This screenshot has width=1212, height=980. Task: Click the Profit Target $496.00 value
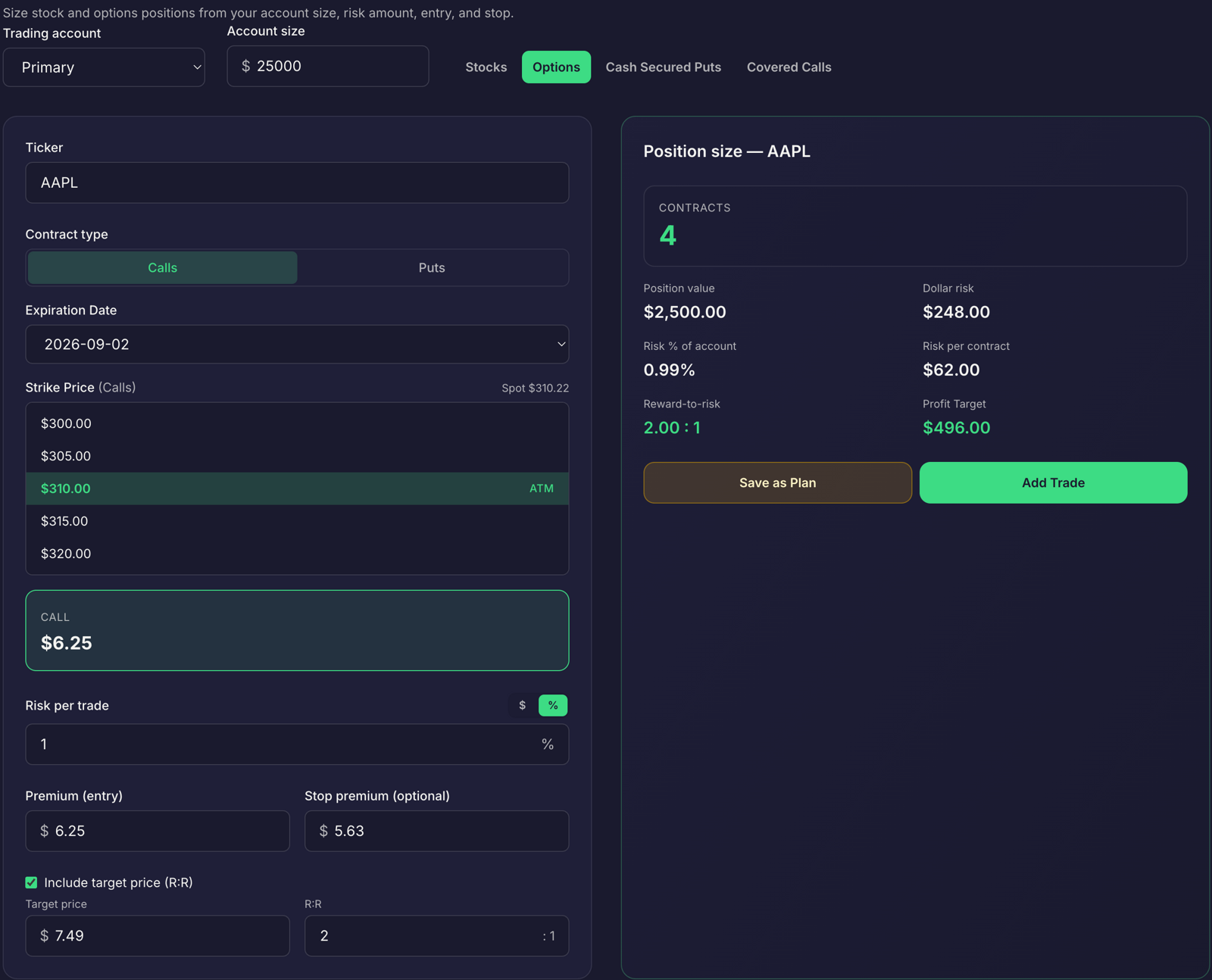956,428
